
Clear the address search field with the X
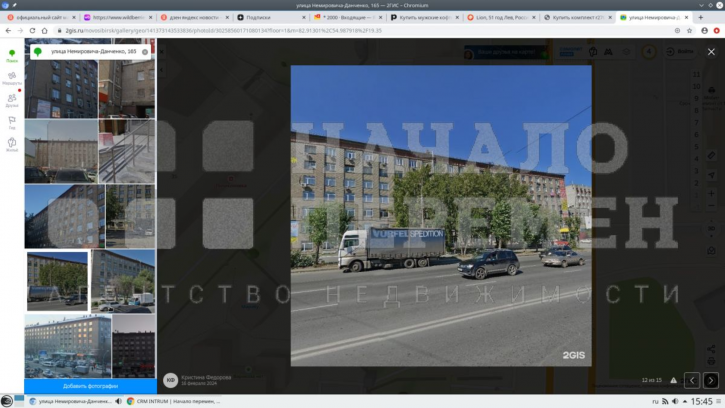click(145, 52)
